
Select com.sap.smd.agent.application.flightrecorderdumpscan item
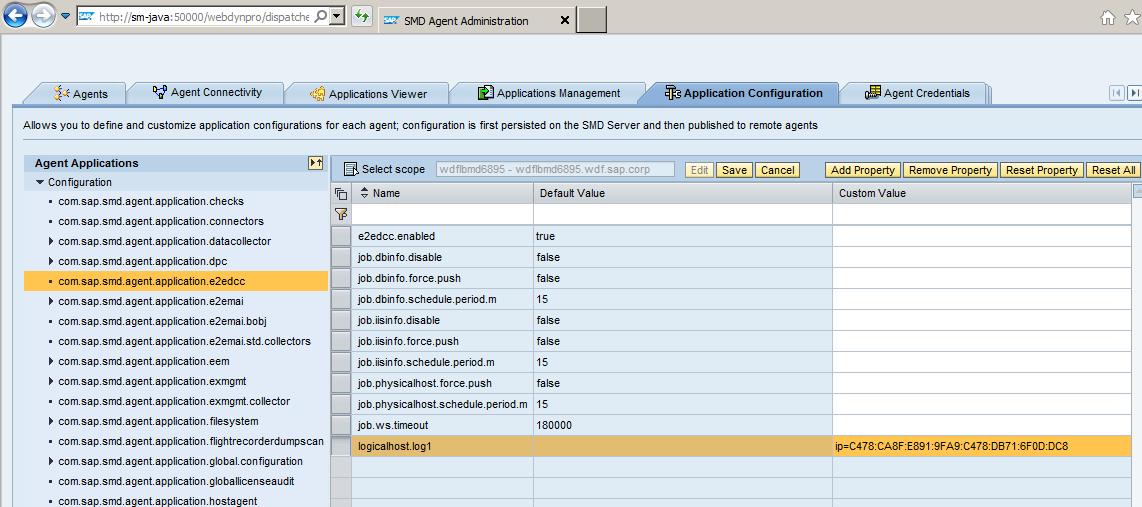pyautogui.click(x=191, y=441)
